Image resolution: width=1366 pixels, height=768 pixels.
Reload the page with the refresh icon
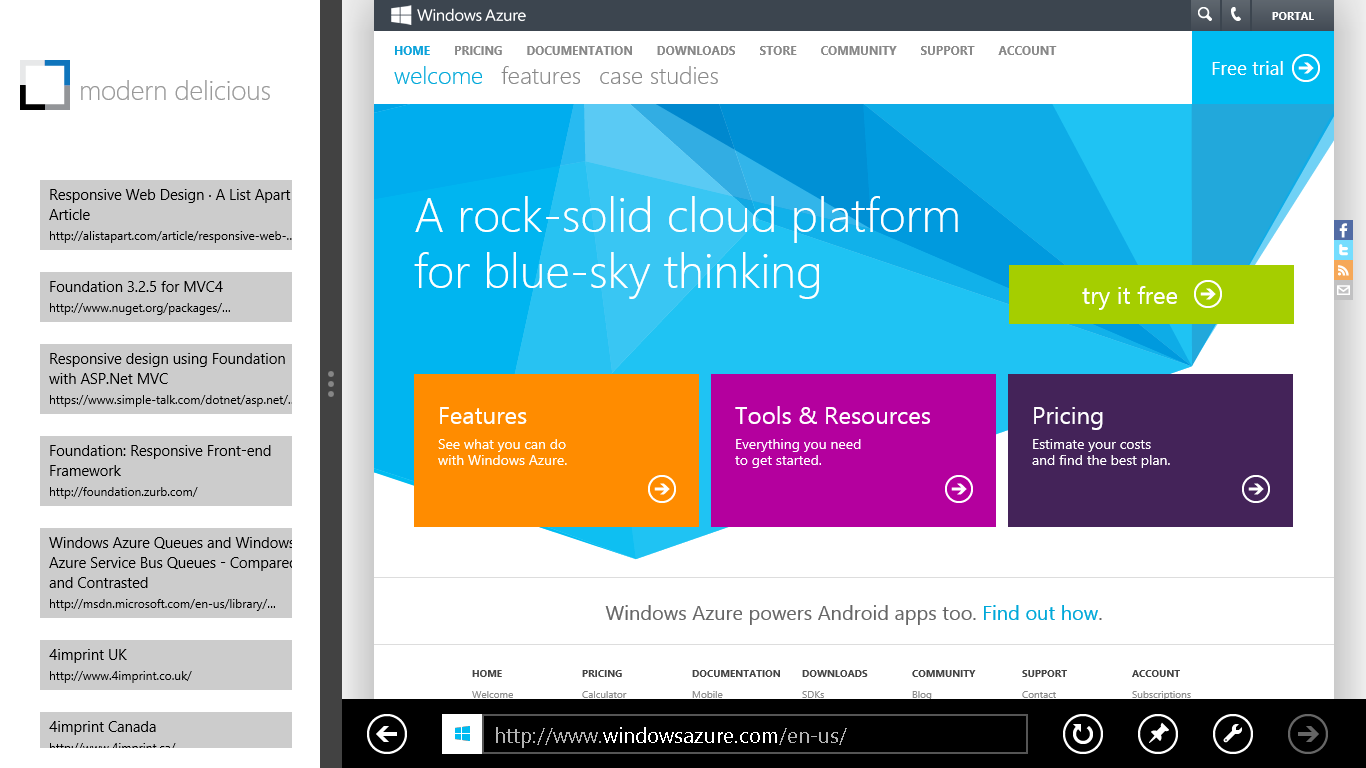click(x=1082, y=735)
